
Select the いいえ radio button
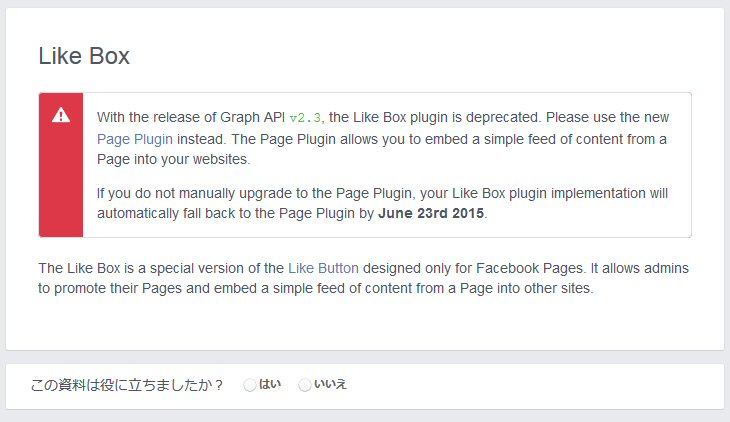tap(305, 385)
